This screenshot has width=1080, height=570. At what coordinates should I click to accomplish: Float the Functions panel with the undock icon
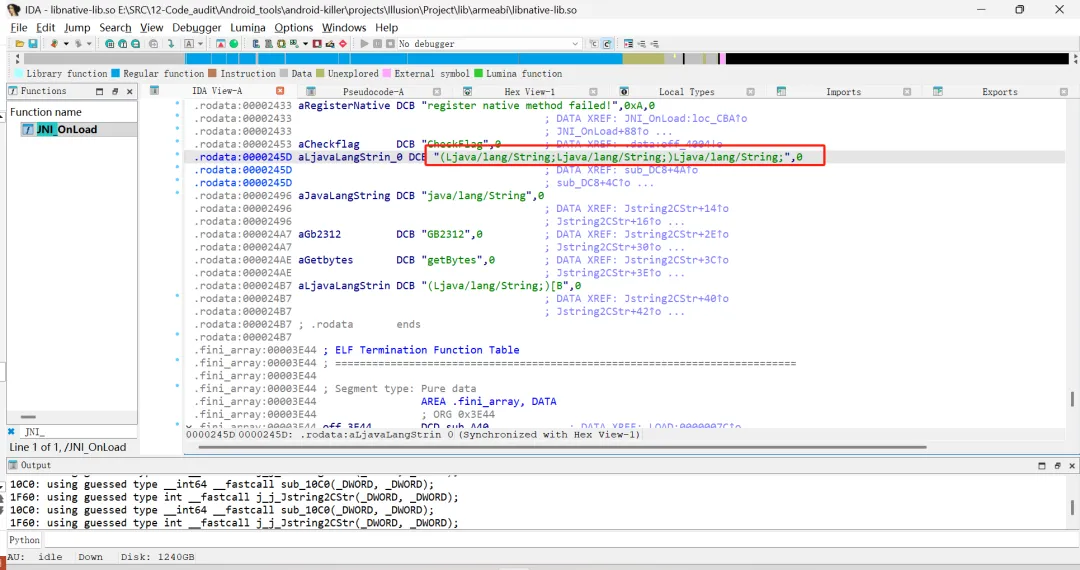pos(115,91)
